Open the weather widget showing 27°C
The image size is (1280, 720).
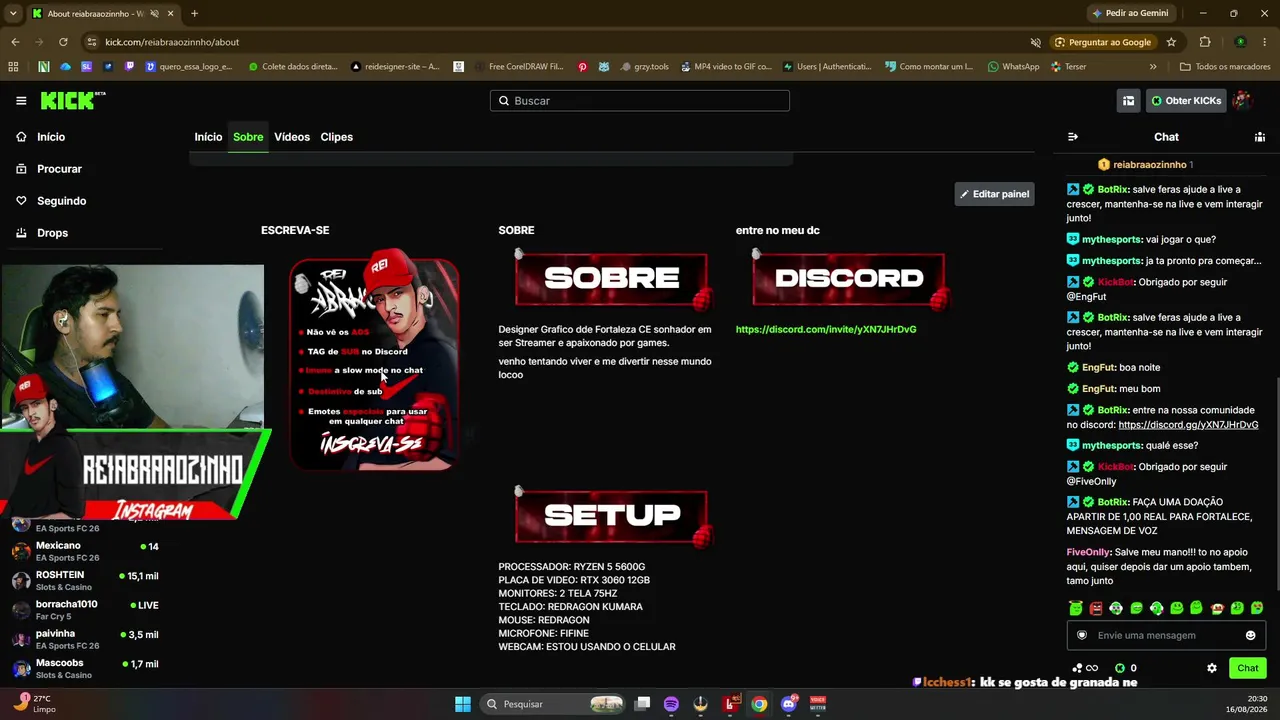pyautogui.click(x=33, y=703)
